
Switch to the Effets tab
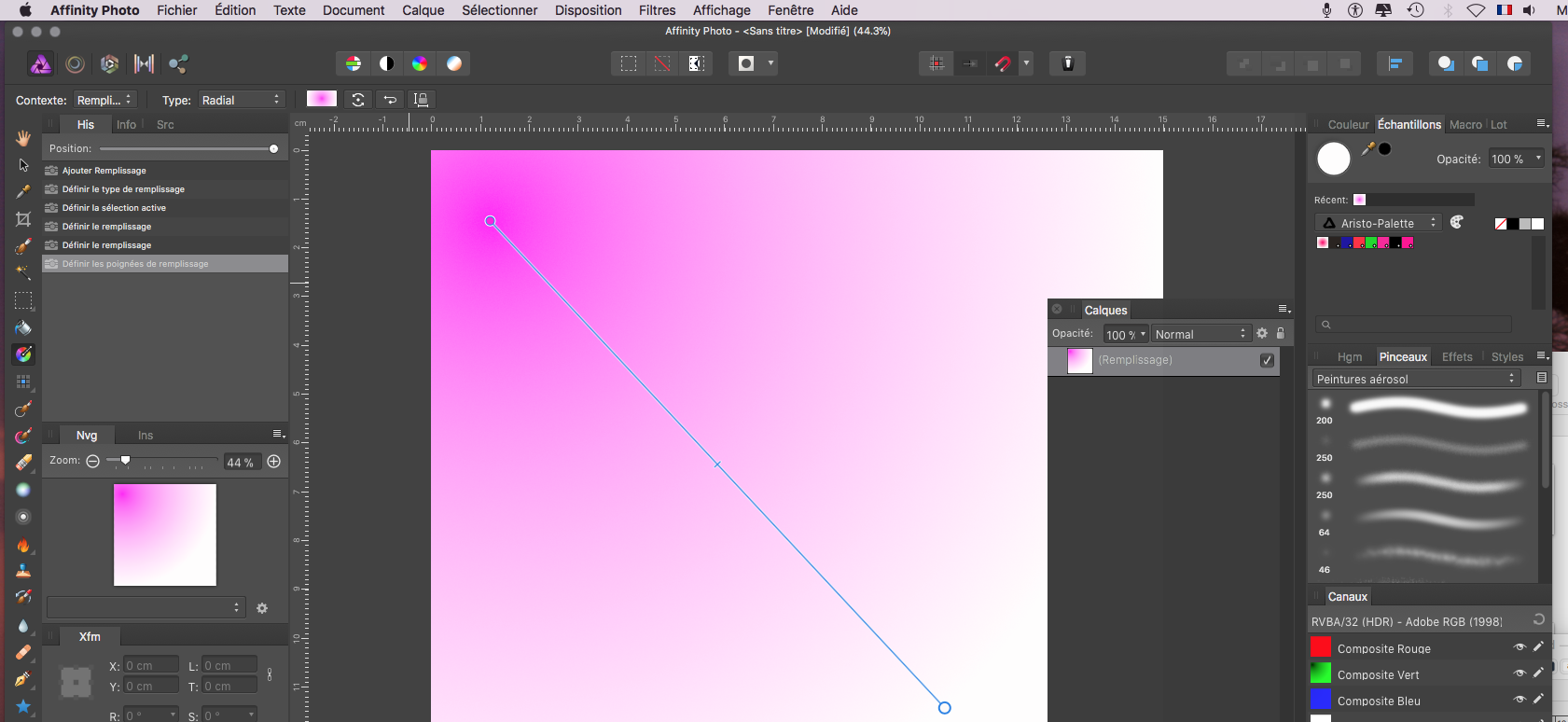pos(1457,356)
